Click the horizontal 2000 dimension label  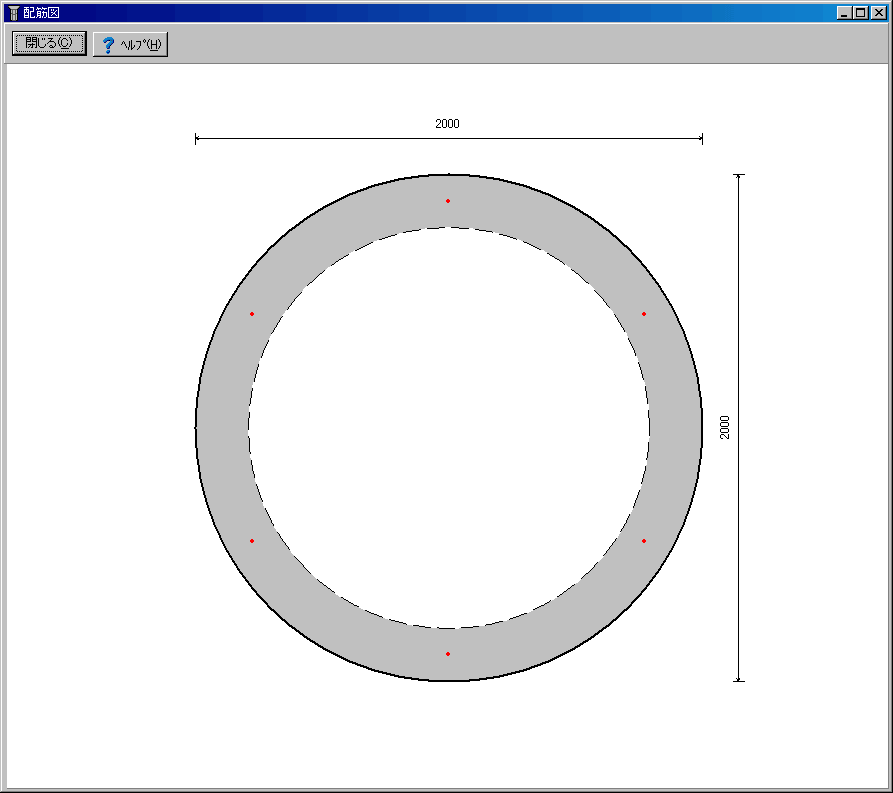pyautogui.click(x=447, y=124)
